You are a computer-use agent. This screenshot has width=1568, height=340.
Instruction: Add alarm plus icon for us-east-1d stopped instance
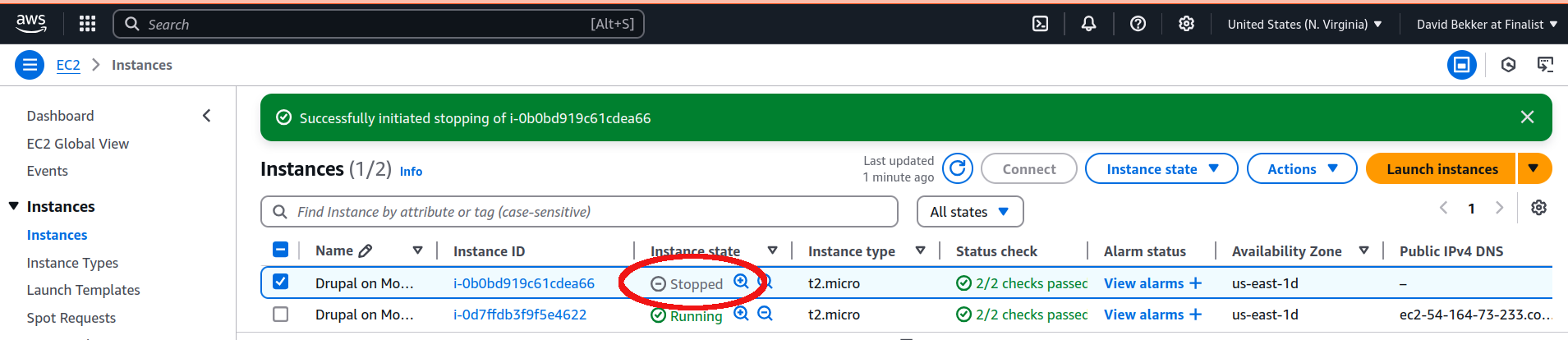pos(1195,283)
